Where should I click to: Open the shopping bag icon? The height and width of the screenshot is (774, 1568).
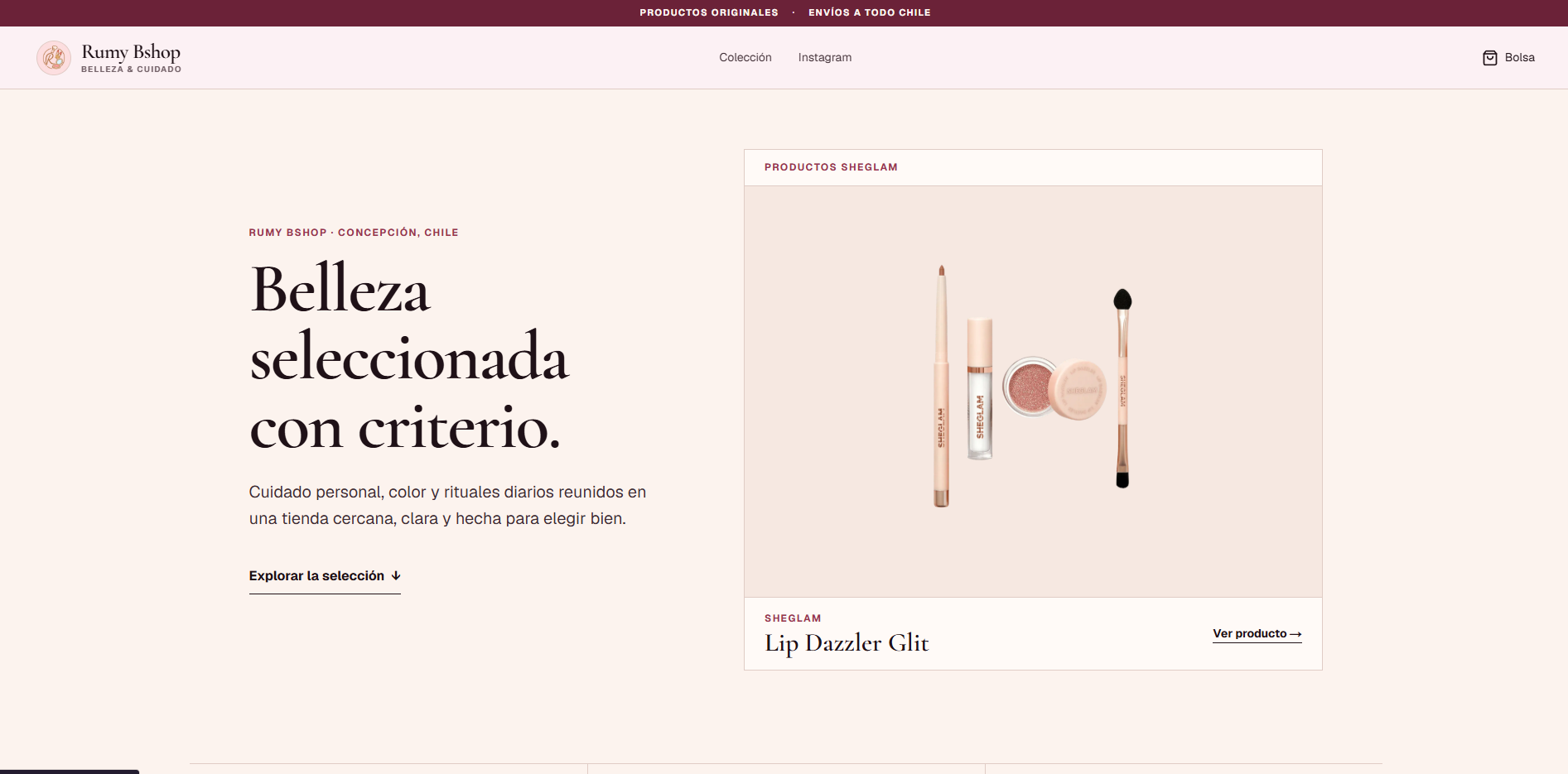click(x=1489, y=58)
